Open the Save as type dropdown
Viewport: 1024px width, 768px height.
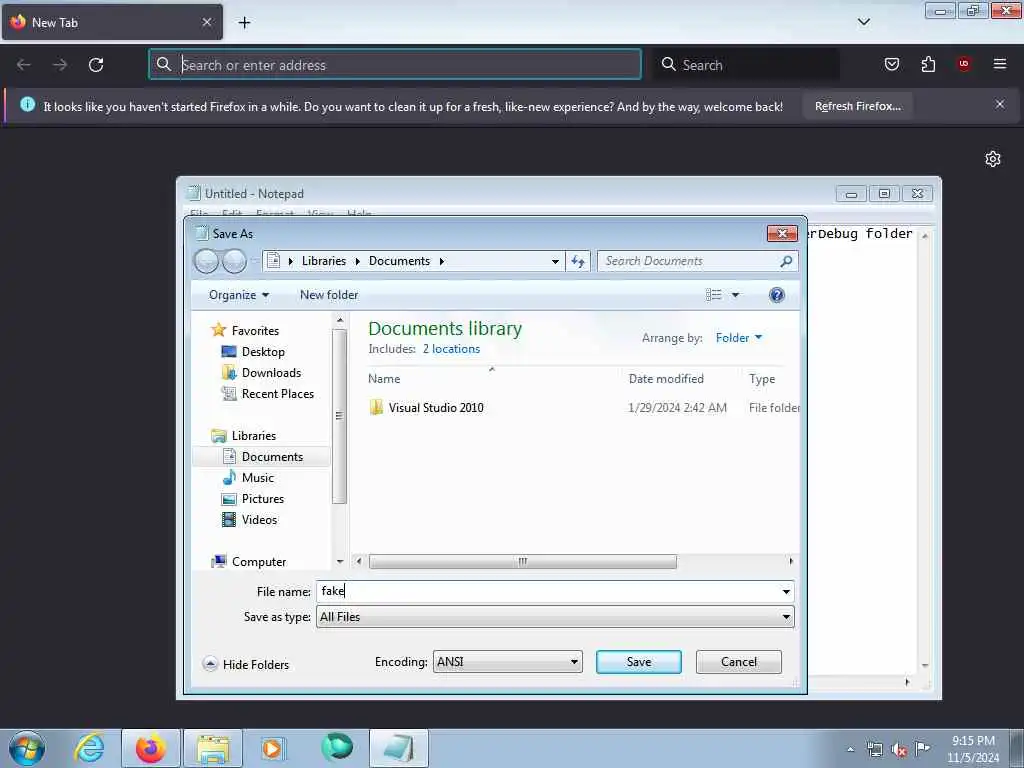(x=555, y=617)
